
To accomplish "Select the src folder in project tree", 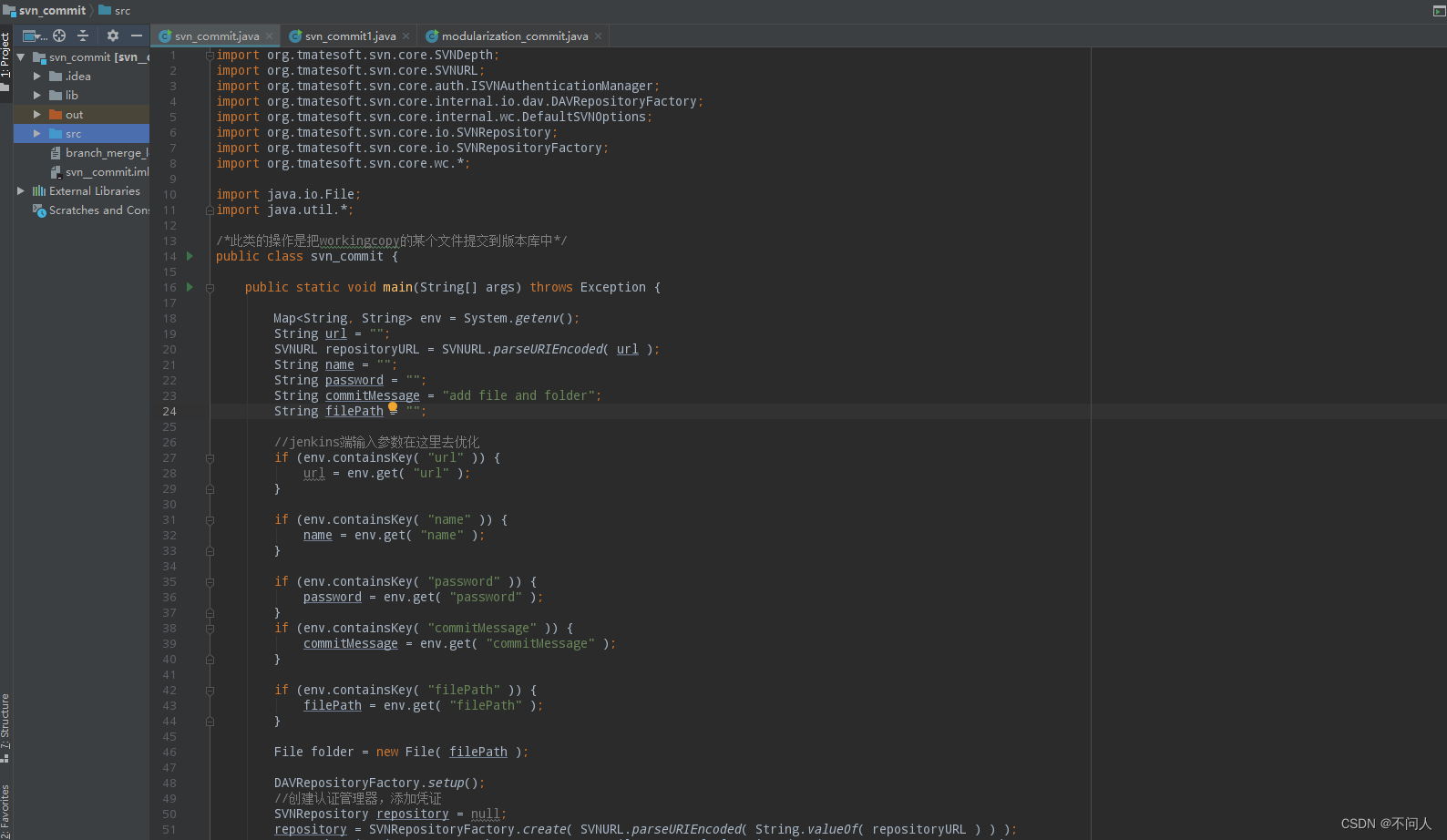I will (x=81, y=134).
